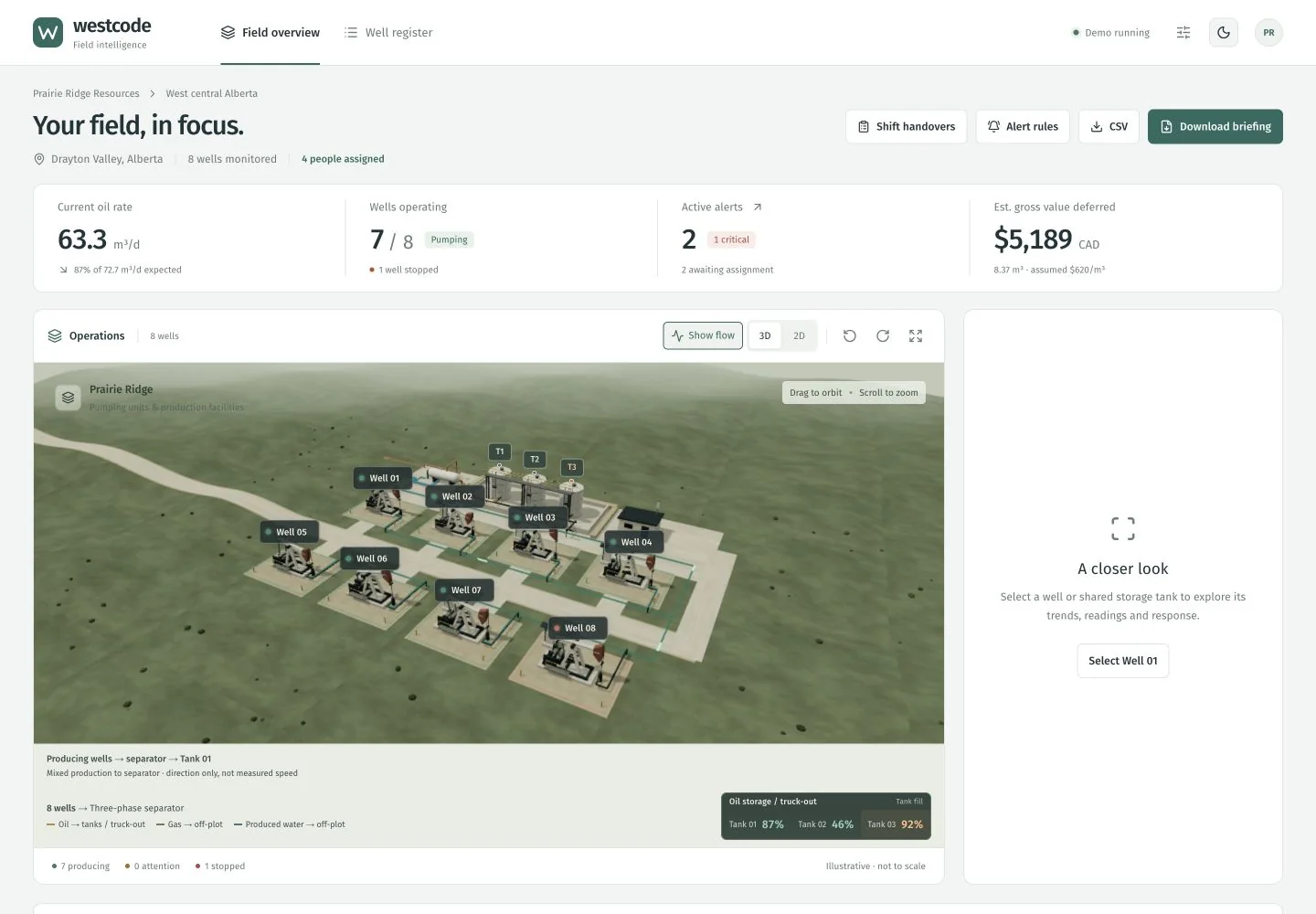Open Alert rules

1024,127
